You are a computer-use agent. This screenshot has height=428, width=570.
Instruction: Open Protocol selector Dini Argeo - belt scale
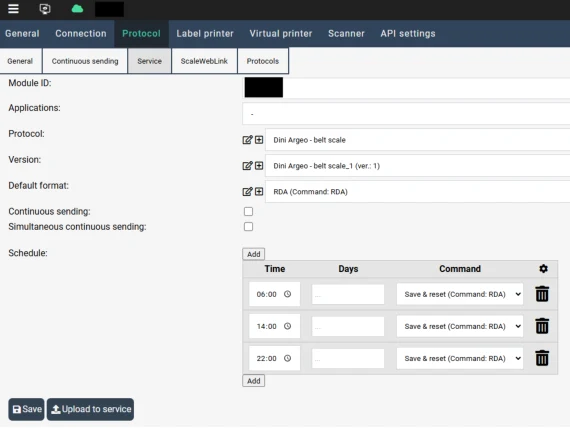pos(417,140)
